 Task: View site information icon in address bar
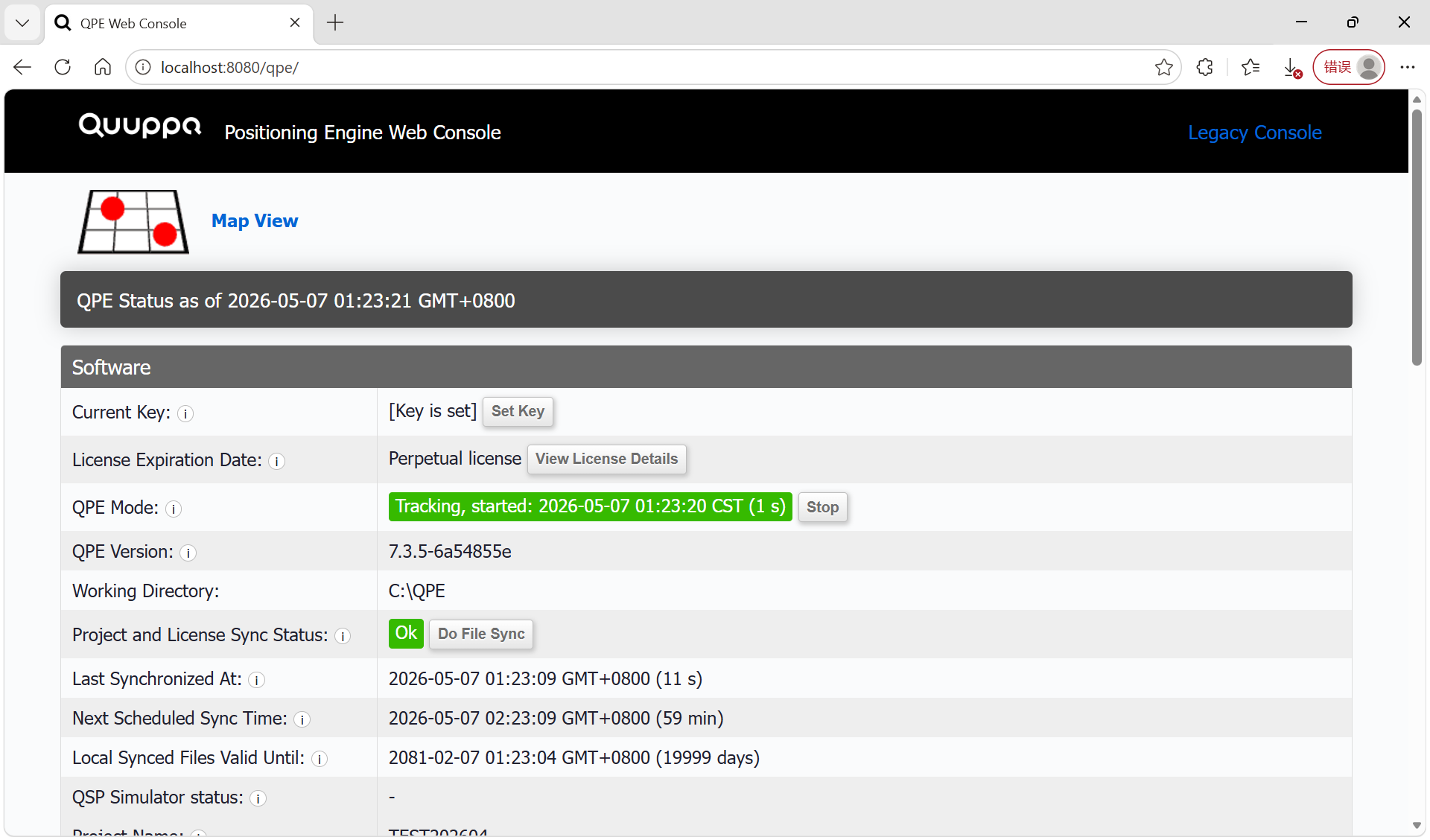[x=143, y=67]
